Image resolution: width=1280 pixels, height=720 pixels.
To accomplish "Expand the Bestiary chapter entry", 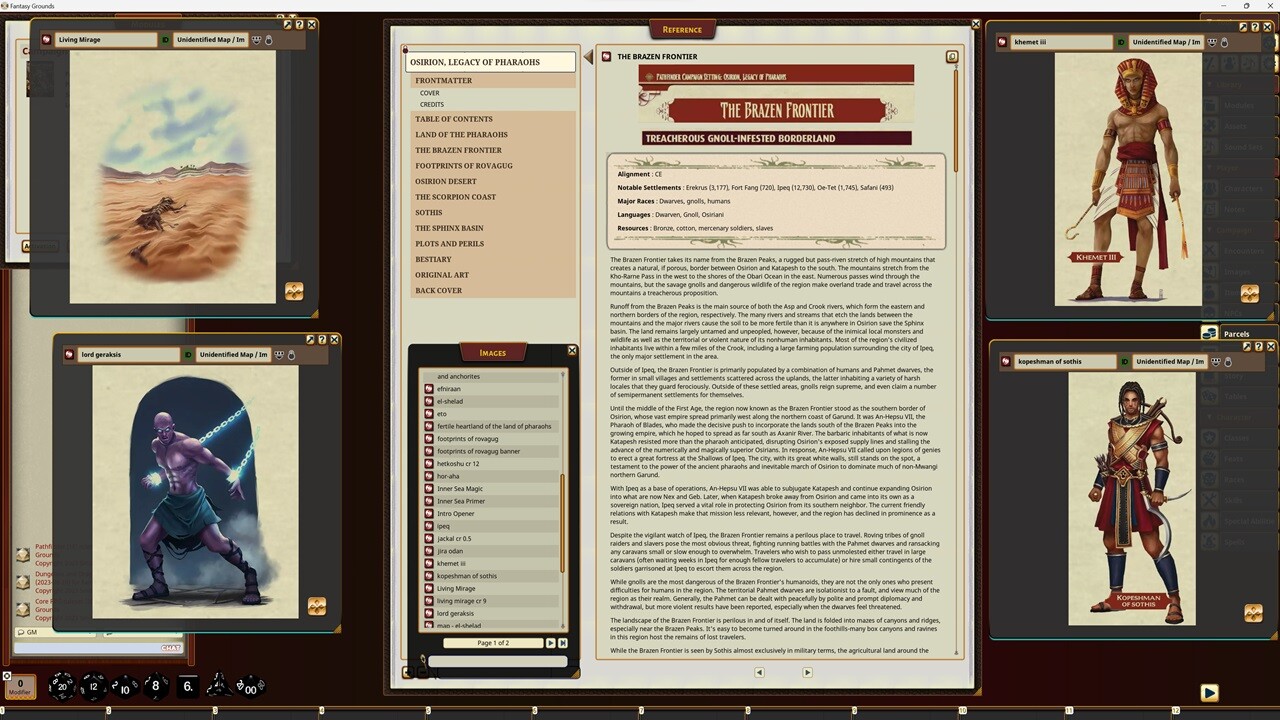I will (x=433, y=259).
